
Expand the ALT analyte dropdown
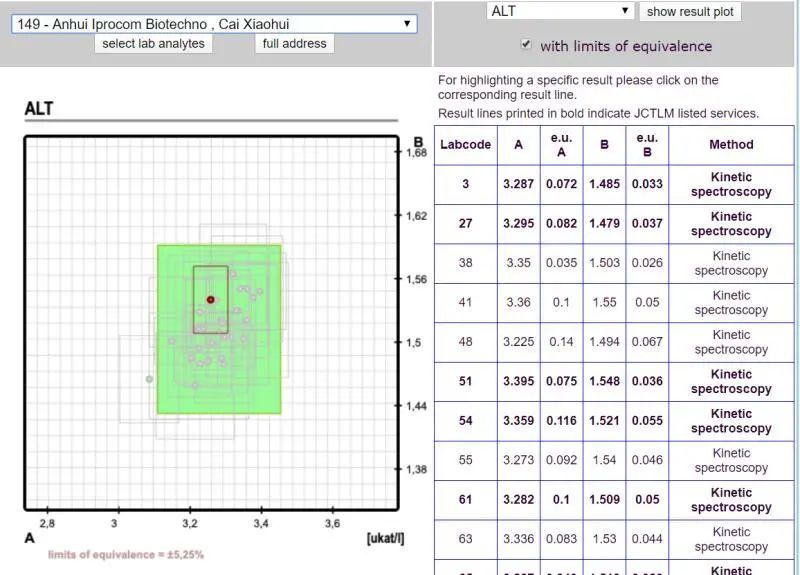(x=560, y=11)
